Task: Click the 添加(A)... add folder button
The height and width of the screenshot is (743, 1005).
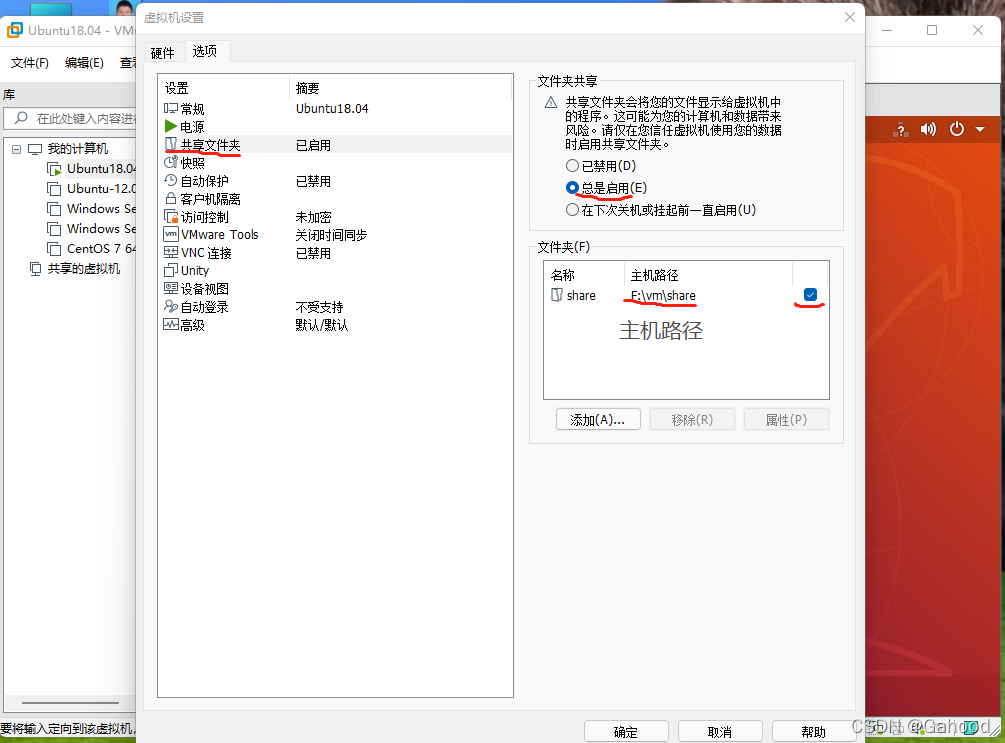Action: pos(598,419)
